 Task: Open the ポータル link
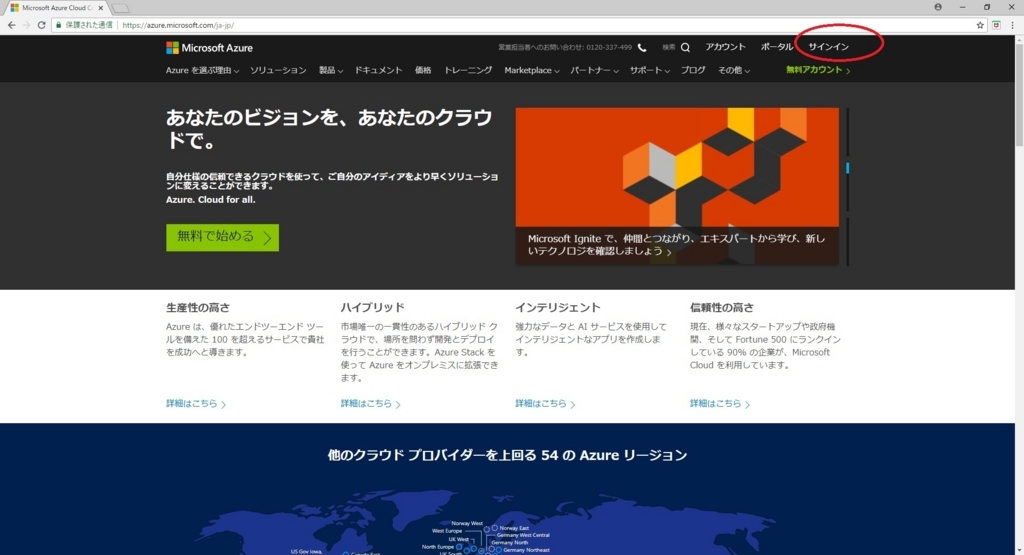[x=776, y=47]
